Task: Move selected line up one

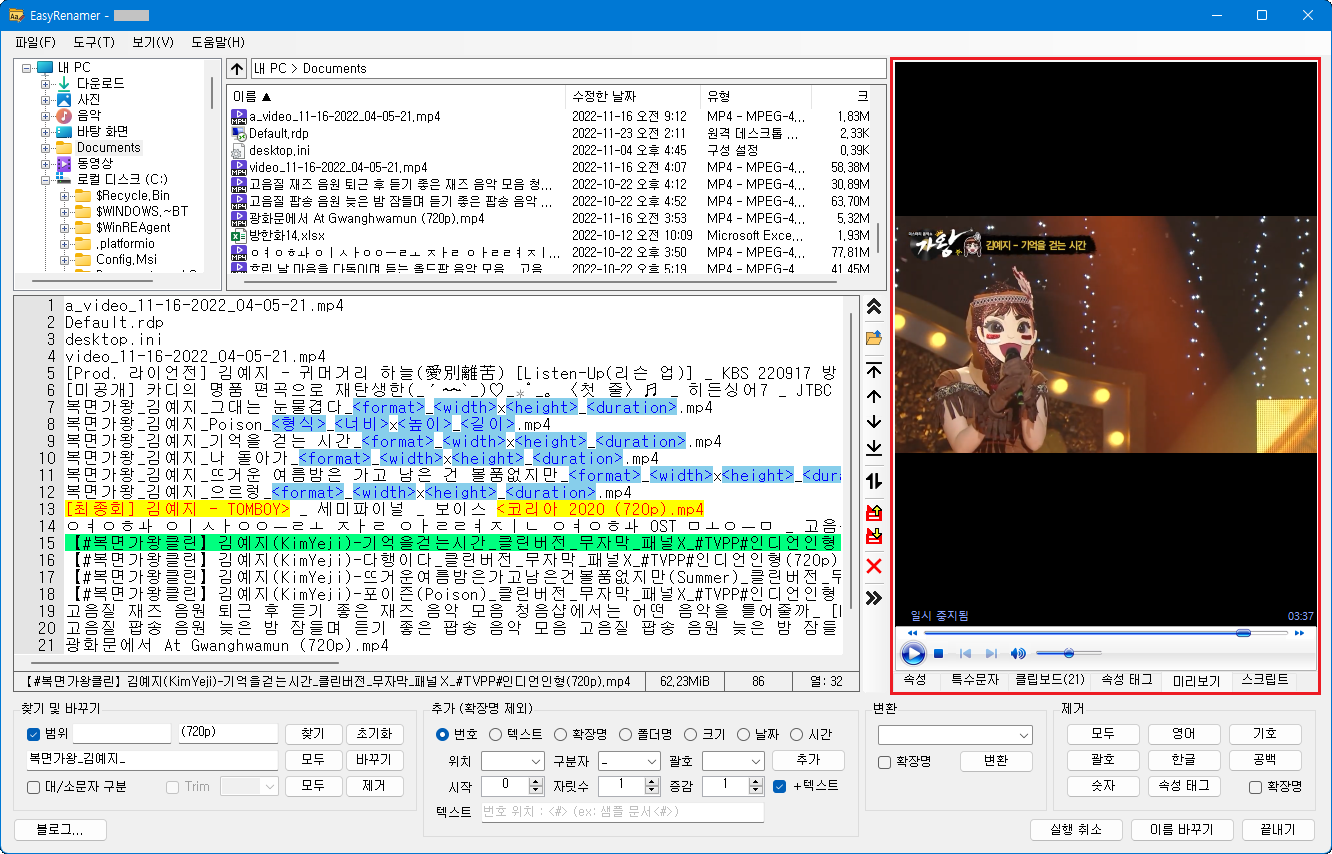Action: click(873, 397)
